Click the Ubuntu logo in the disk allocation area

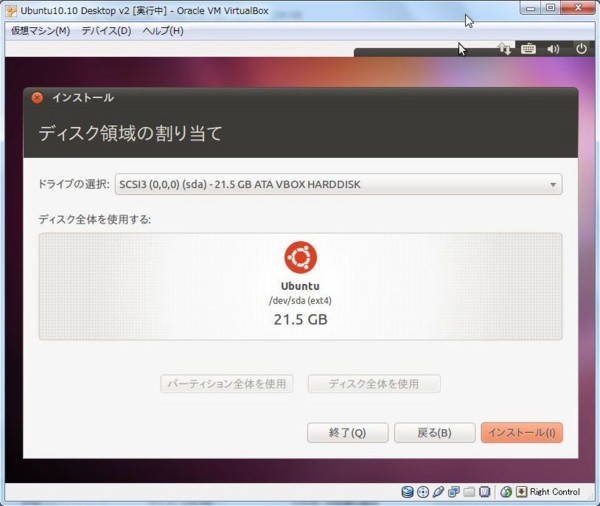300,257
